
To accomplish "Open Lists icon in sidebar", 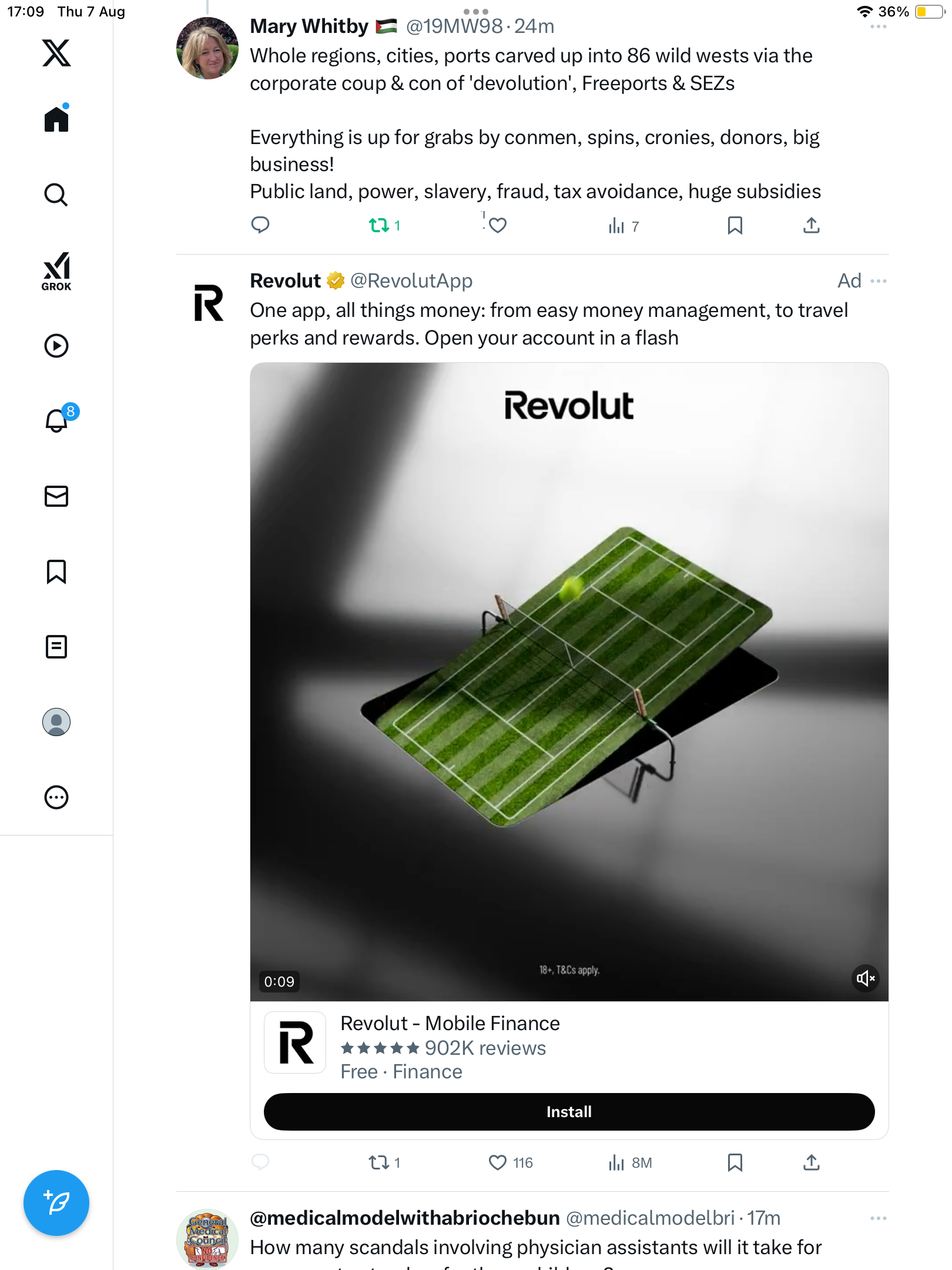I will 56,647.
